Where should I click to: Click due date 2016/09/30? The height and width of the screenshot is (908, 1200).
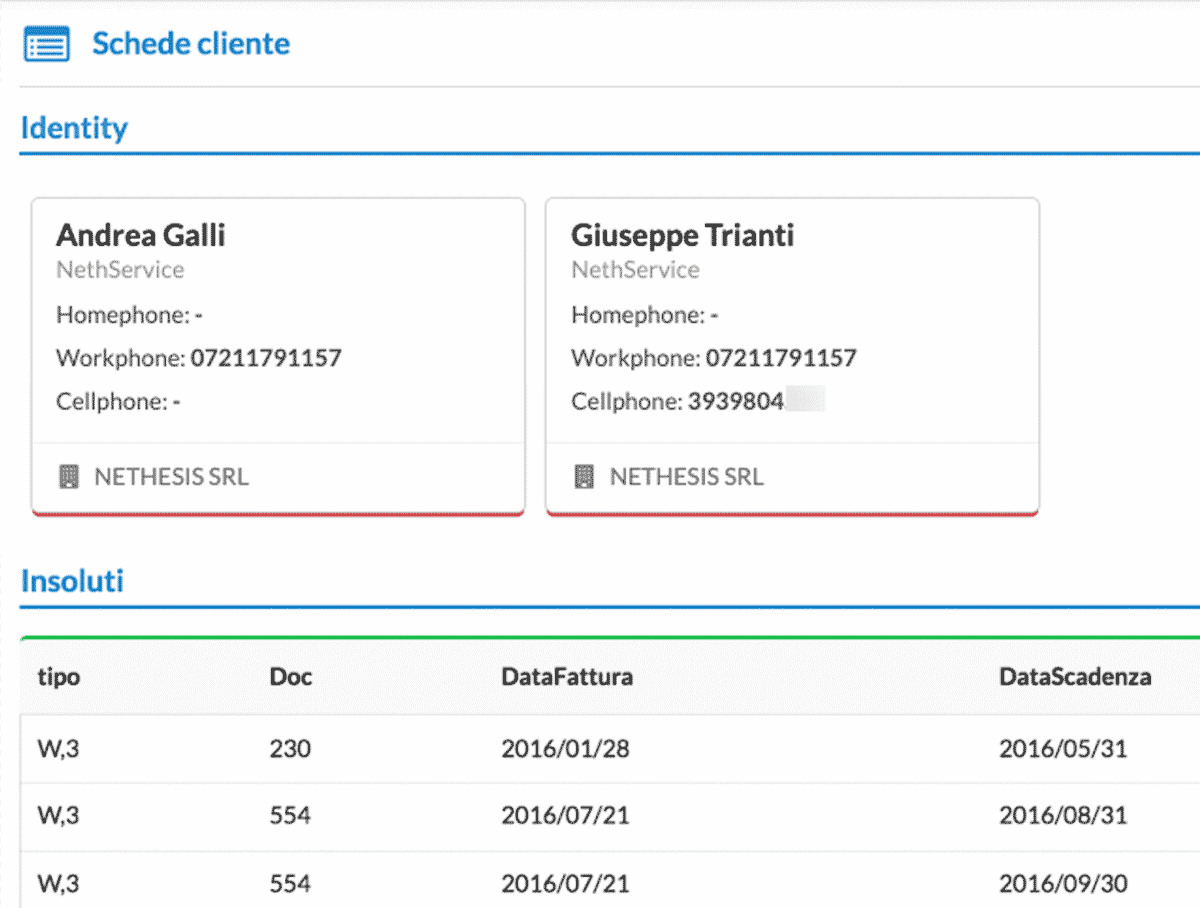[x=1063, y=884]
